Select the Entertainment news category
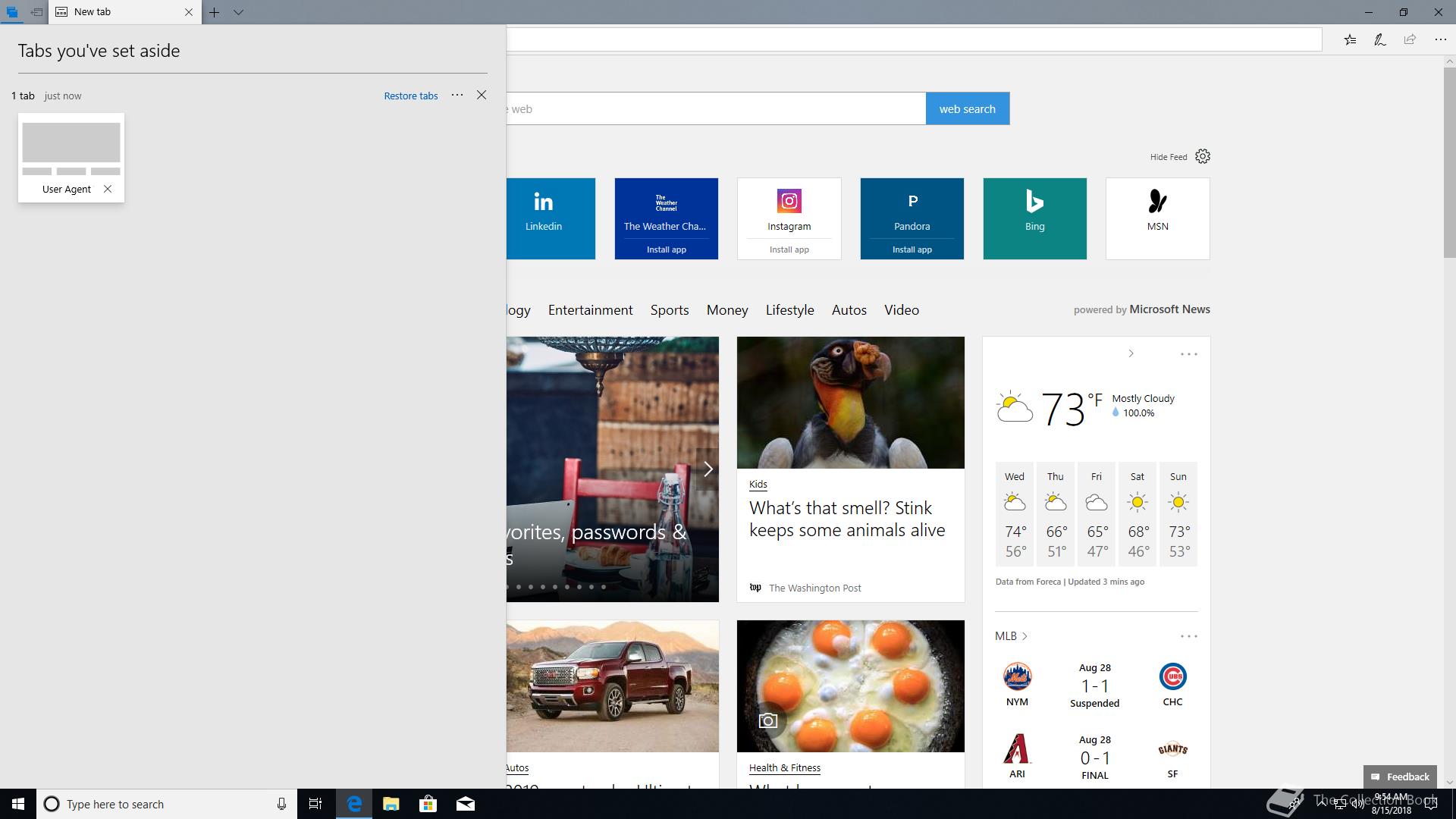This screenshot has width=1456, height=819. click(x=590, y=310)
